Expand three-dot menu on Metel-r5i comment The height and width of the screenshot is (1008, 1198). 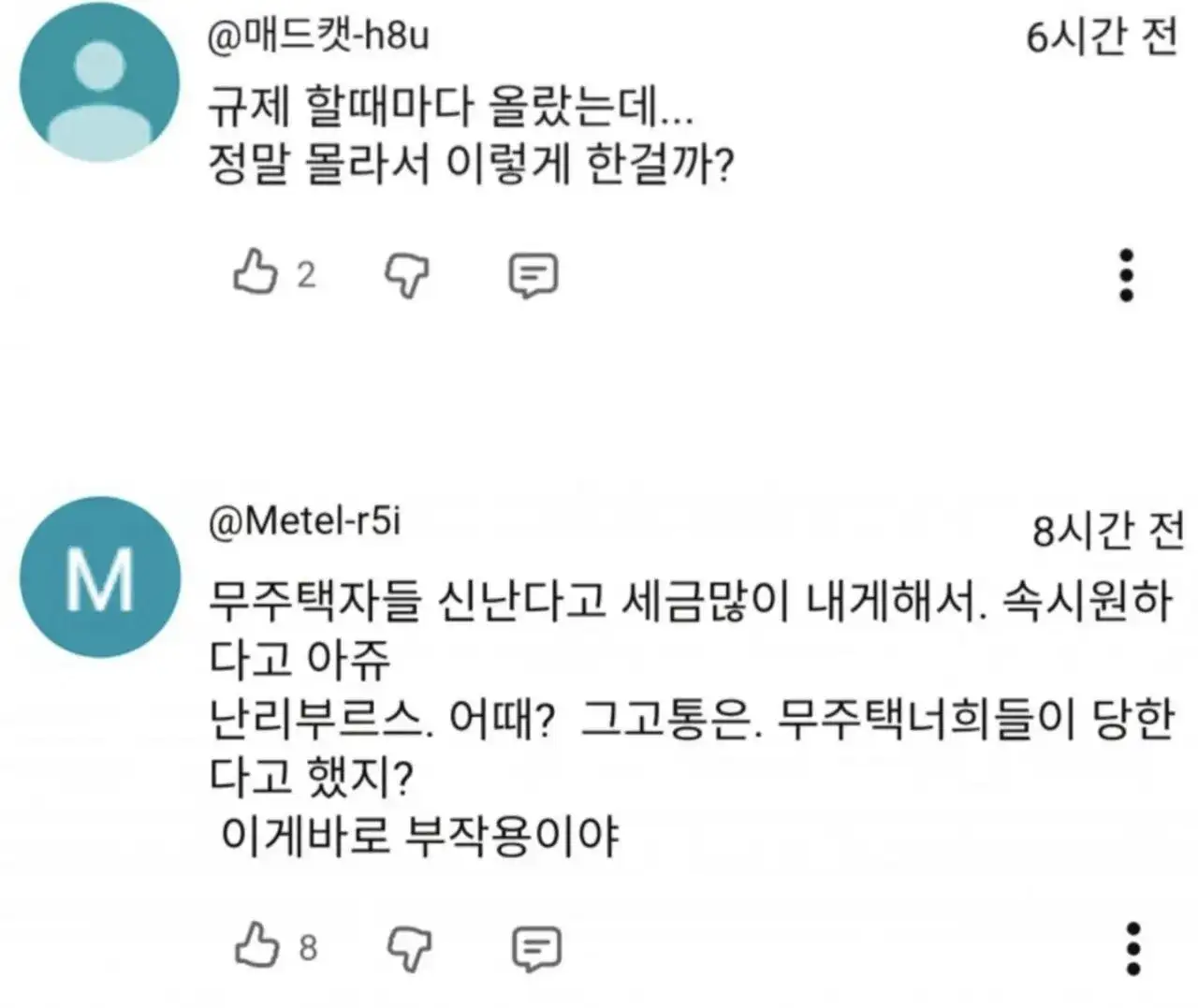(x=1132, y=949)
